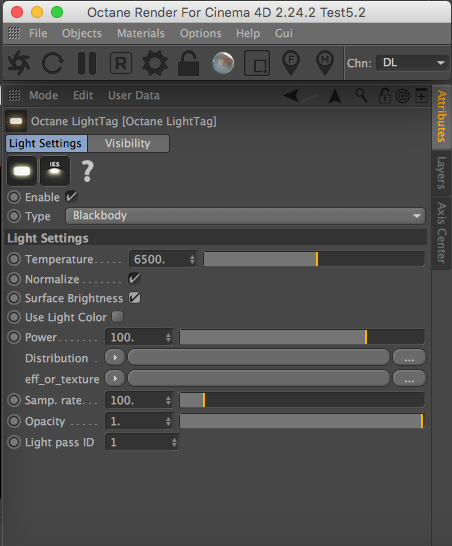Screen dimensions: 452x546
Task: Click the Power stepper arrows
Action: click(169, 337)
